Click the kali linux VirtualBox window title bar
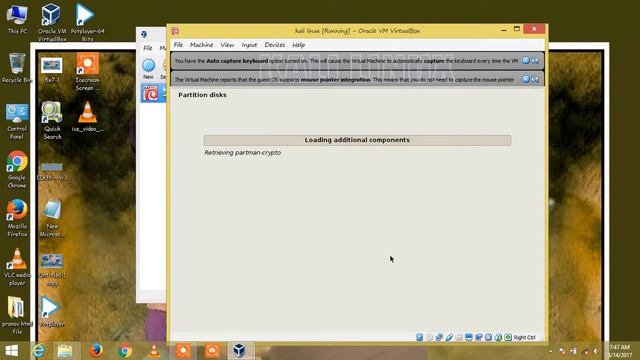 pos(357,31)
